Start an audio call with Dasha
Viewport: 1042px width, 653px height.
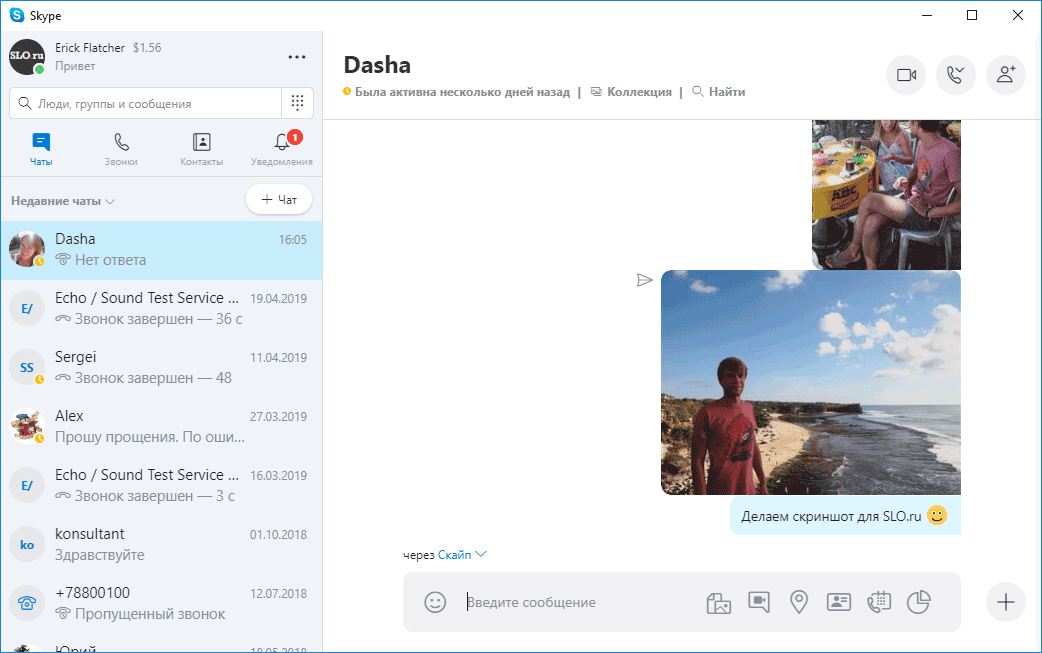(956, 75)
